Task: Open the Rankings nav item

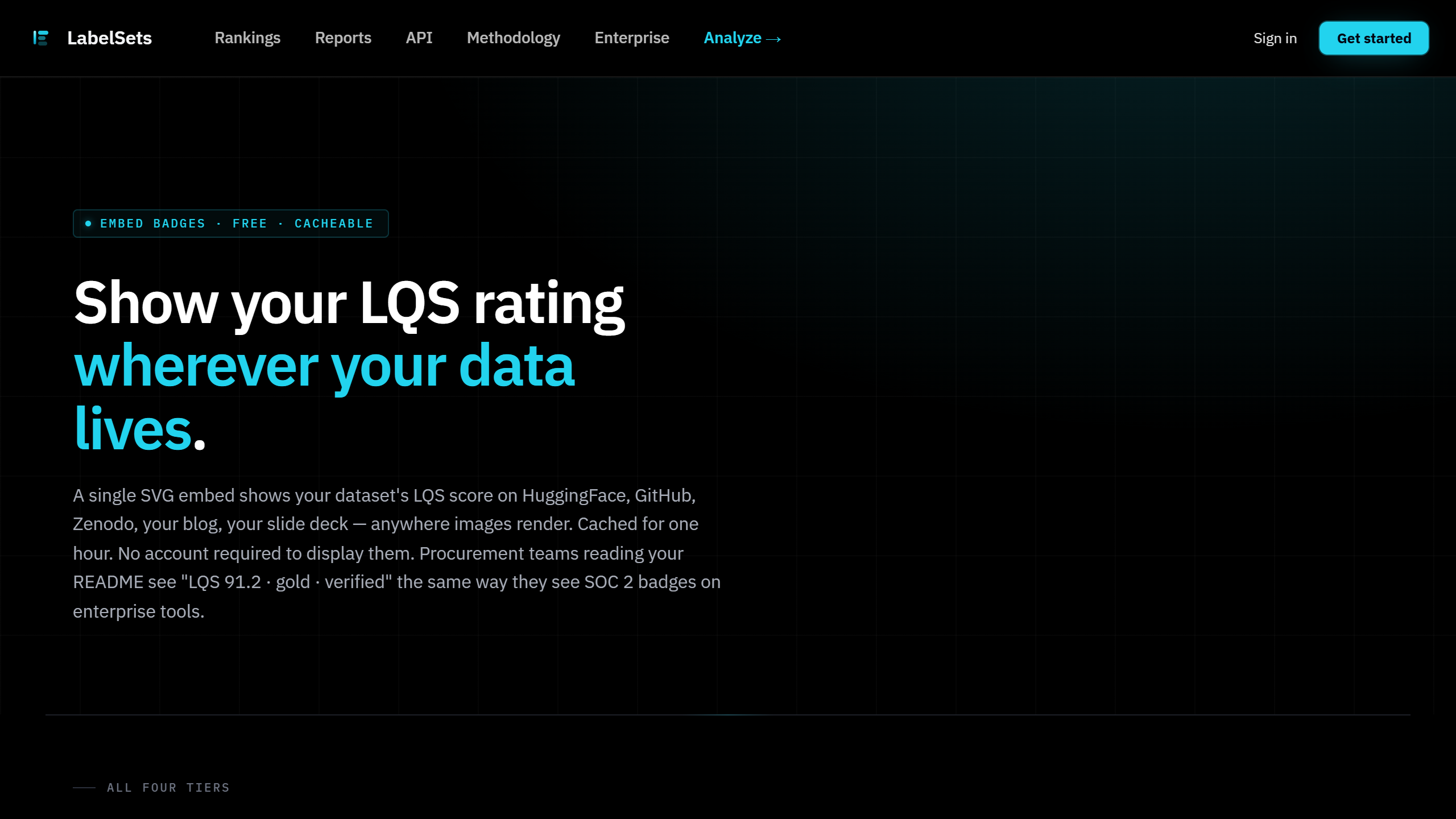Action: 247,38
